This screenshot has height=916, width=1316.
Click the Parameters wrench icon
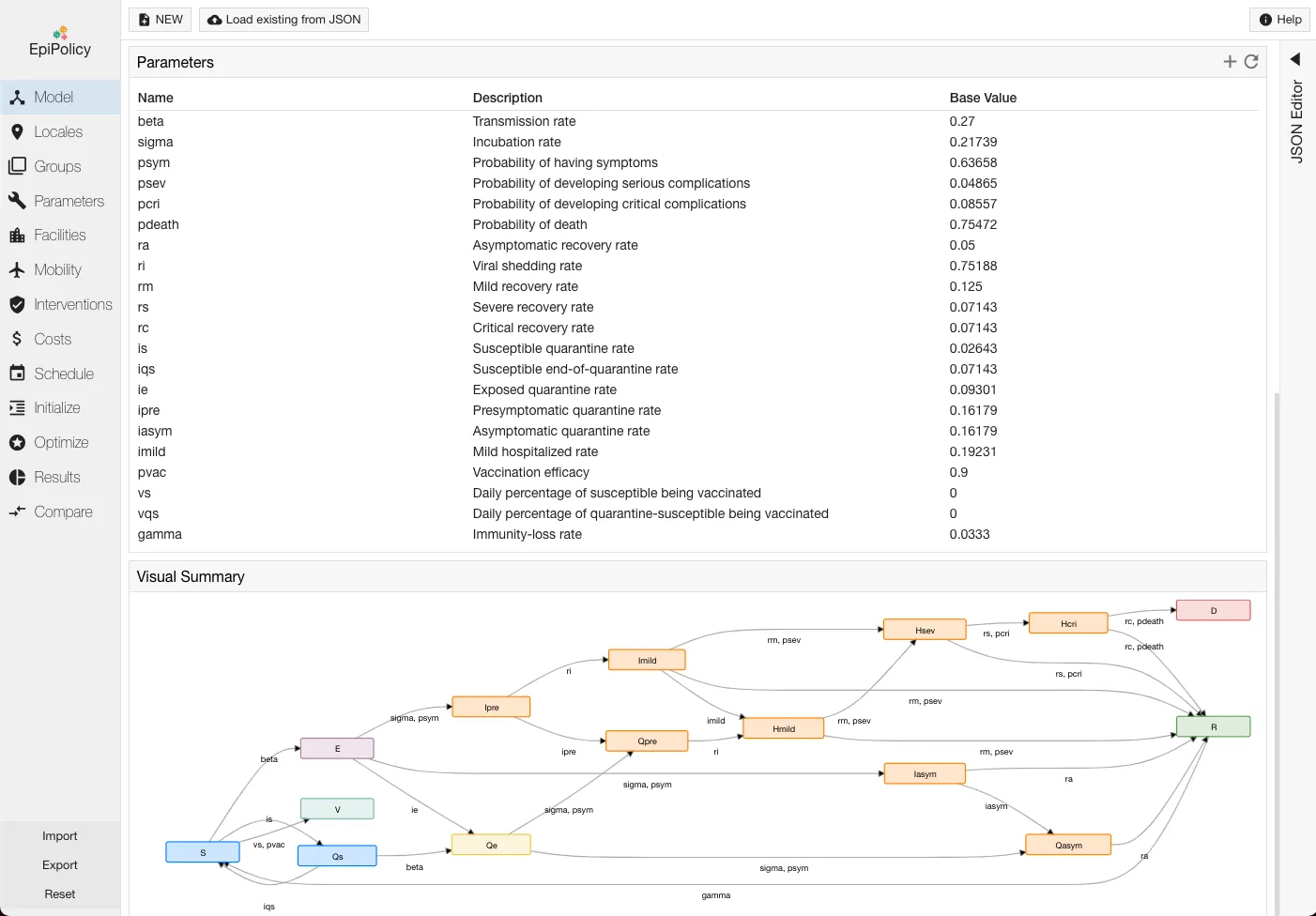click(x=19, y=200)
